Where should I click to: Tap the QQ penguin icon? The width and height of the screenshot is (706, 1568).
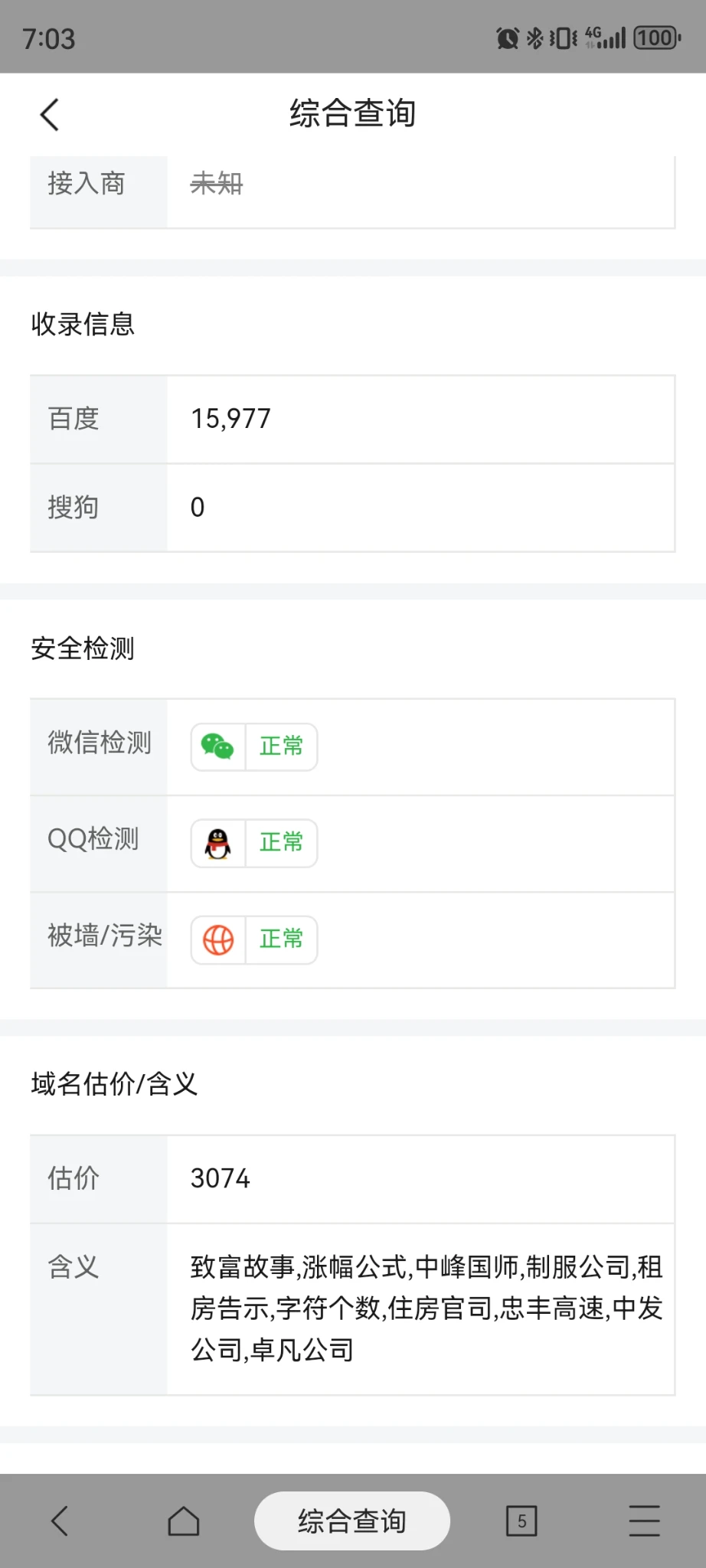218,843
